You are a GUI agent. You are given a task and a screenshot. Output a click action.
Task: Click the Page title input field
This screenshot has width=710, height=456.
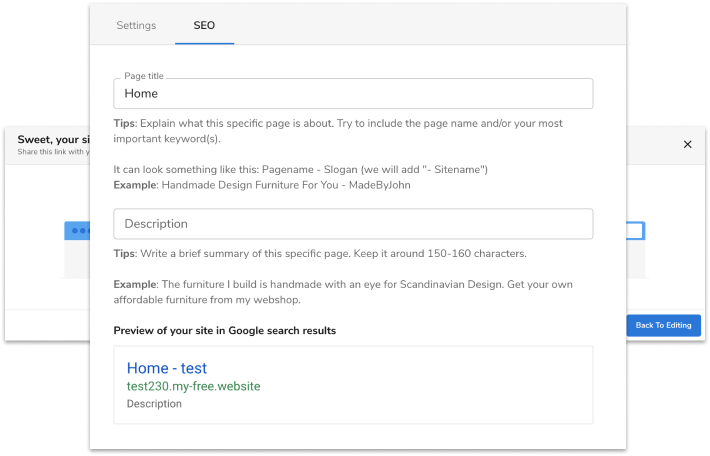[x=353, y=94]
